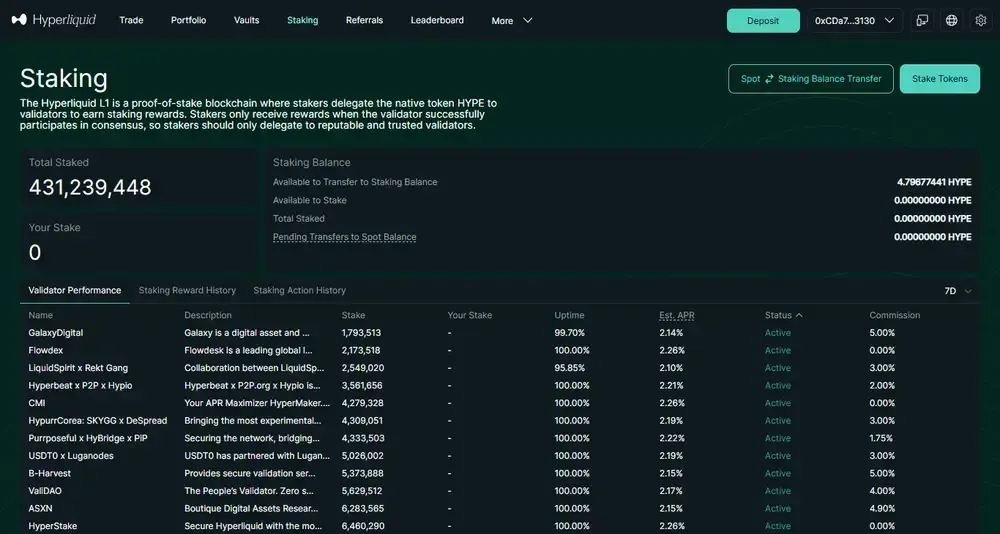Viewport: 1000px width, 534px height.
Task: Select the GalaxyDigital validator row
Action: click(x=56, y=333)
